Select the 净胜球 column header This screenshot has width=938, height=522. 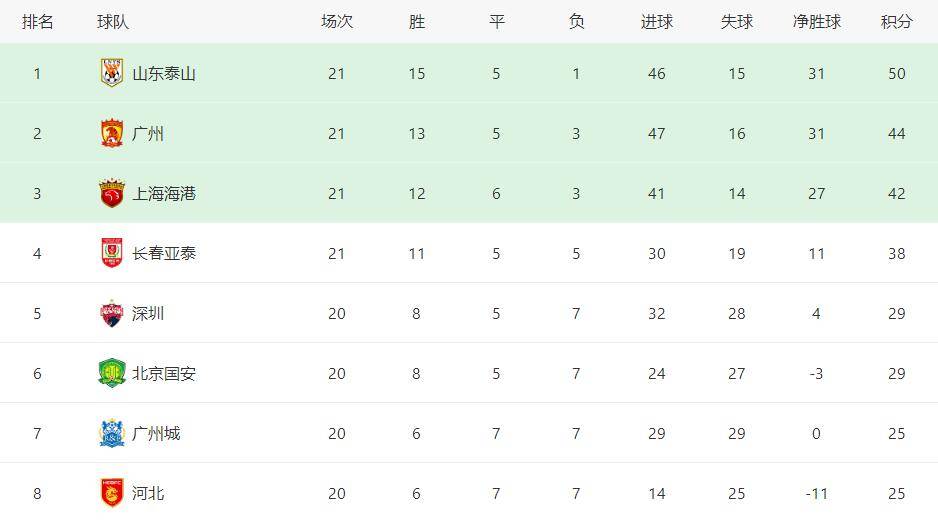tap(817, 22)
